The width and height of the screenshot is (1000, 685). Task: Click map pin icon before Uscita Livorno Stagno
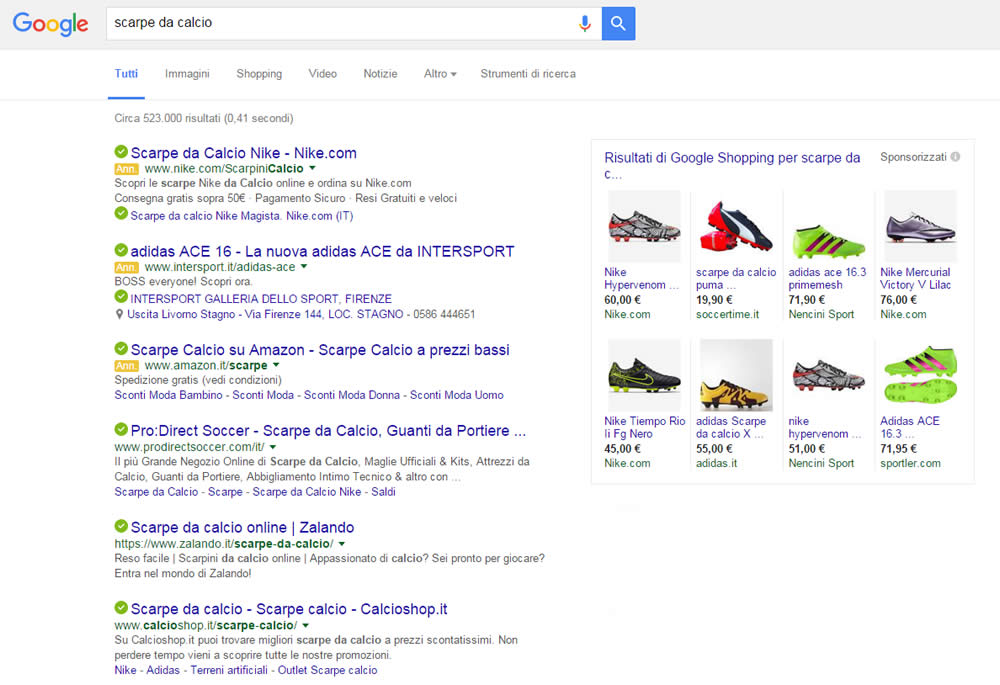(x=119, y=314)
